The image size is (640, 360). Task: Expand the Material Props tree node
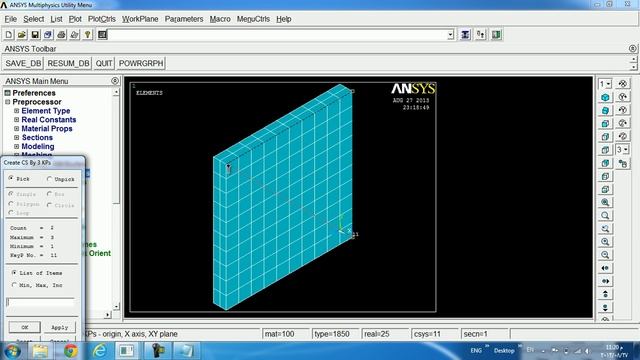point(16,129)
